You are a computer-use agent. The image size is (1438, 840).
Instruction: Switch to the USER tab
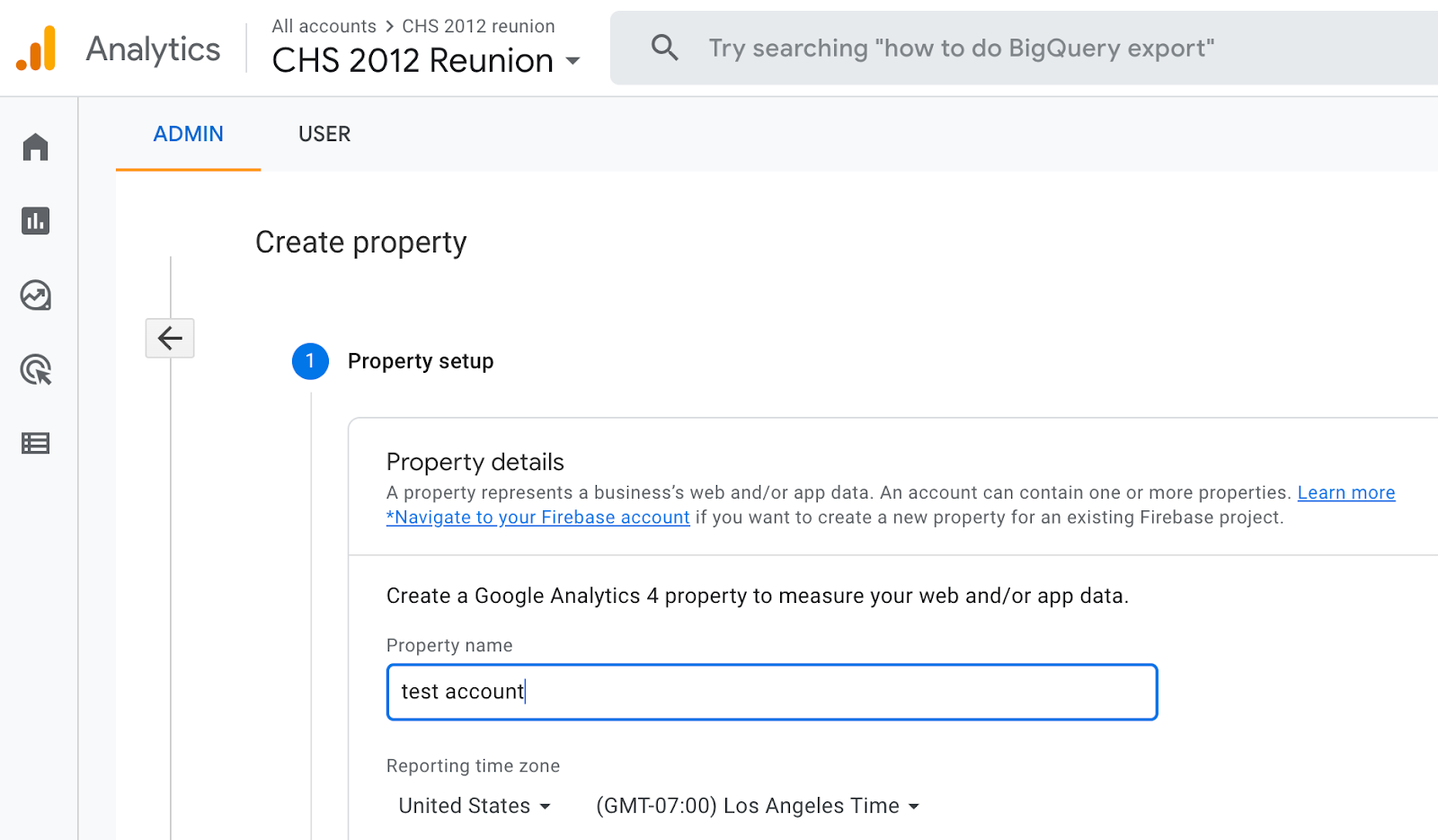324,134
